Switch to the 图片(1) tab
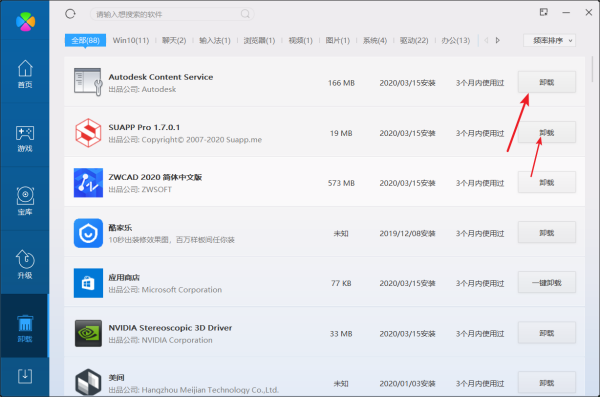The image size is (600, 397). tap(338, 40)
